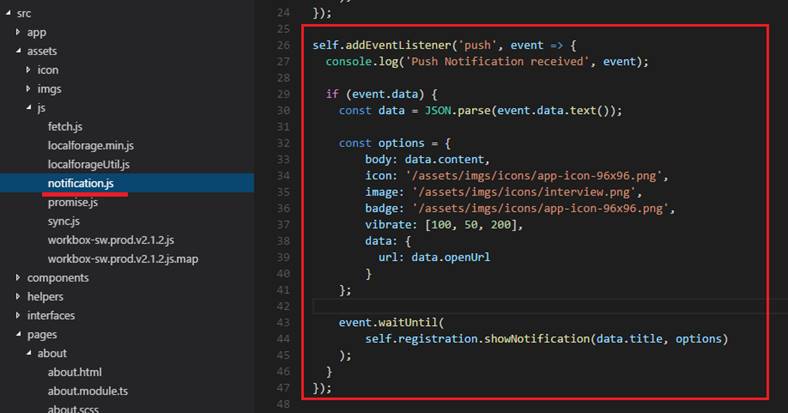Screen dimensions: 788x413
Task: Select the src folder label
Action: (24, 14)
